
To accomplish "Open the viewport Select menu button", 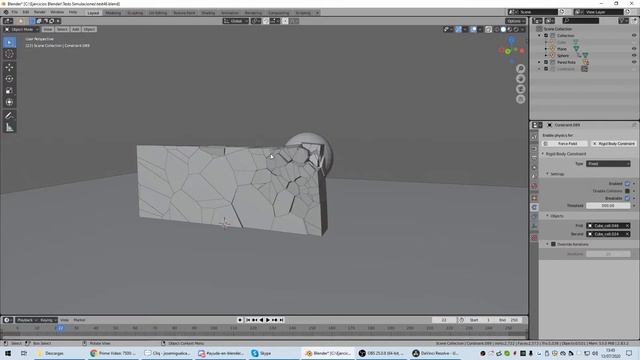I will pyautogui.click(x=62, y=29).
